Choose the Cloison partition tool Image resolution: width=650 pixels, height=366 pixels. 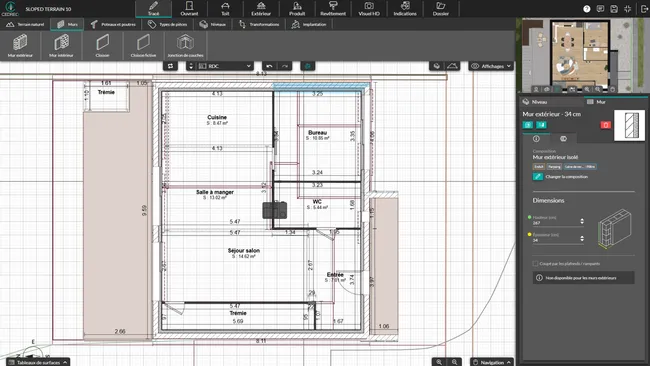[x=102, y=46]
